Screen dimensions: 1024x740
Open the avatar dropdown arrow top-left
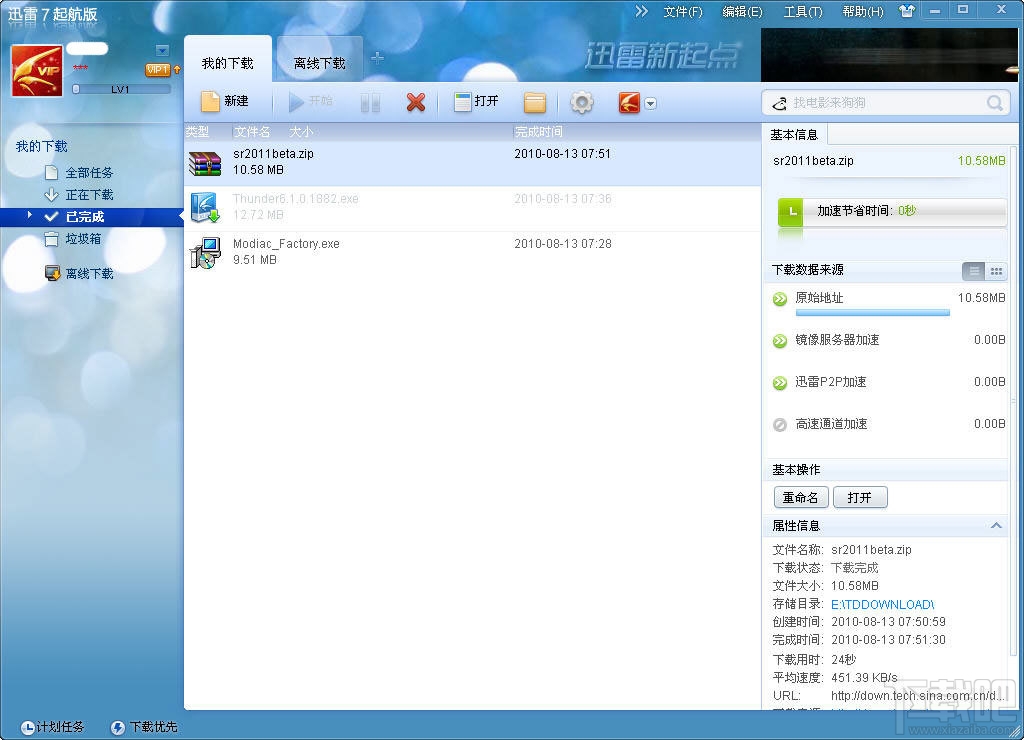pyautogui.click(x=161, y=48)
